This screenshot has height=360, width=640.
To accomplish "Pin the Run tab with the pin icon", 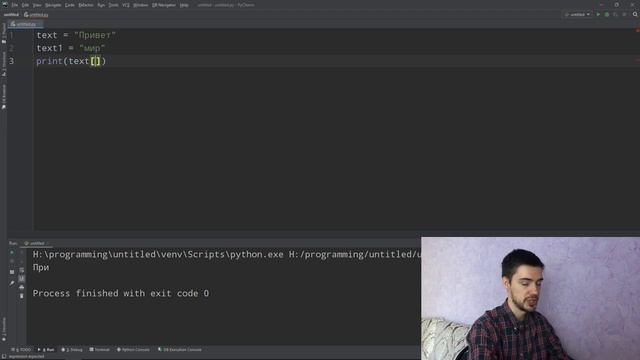I will (12, 282).
